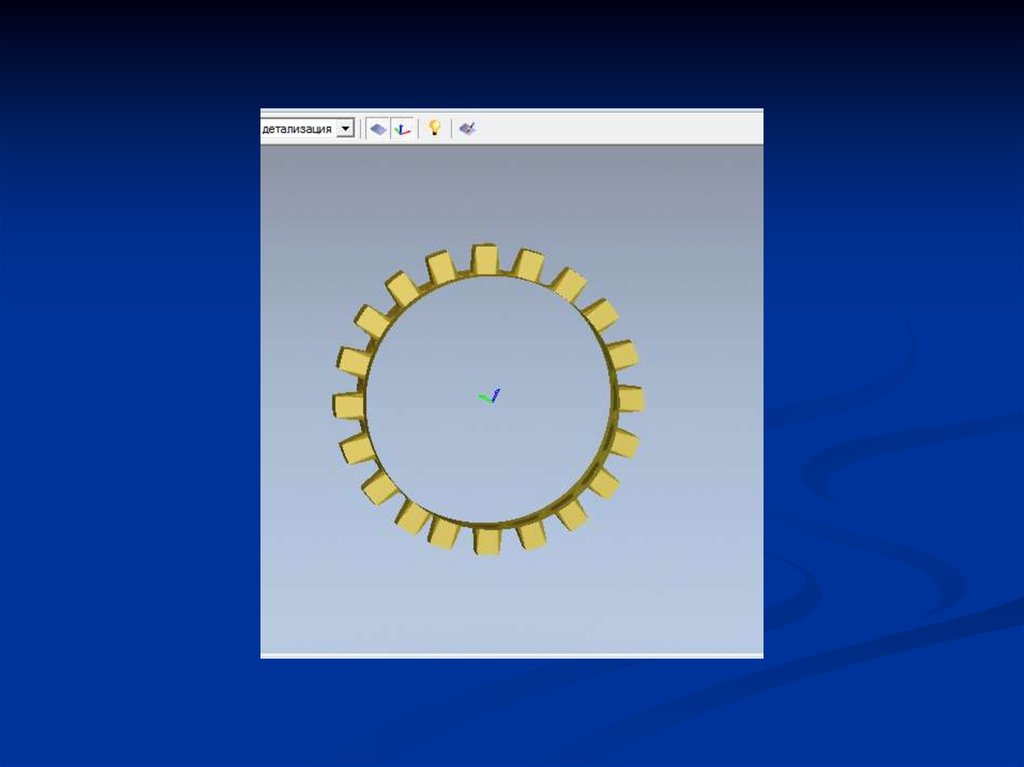Select the bottommost gear tooth
Image resolution: width=1024 pixels, height=767 pixels.
pos(487,540)
